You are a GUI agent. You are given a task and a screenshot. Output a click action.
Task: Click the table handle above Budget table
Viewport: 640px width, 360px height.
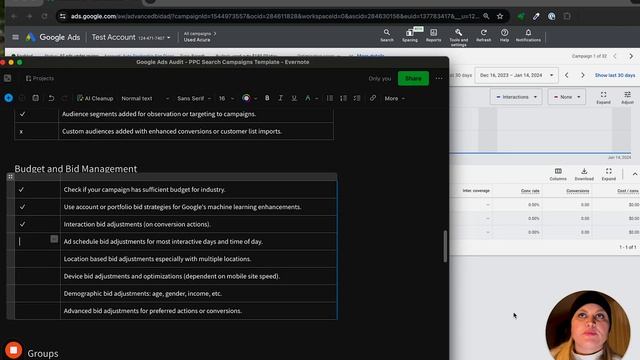[x=10, y=176]
